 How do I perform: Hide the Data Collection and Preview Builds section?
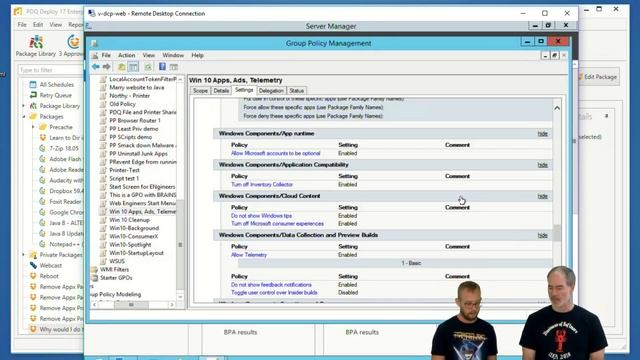pyautogui.click(x=542, y=236)
